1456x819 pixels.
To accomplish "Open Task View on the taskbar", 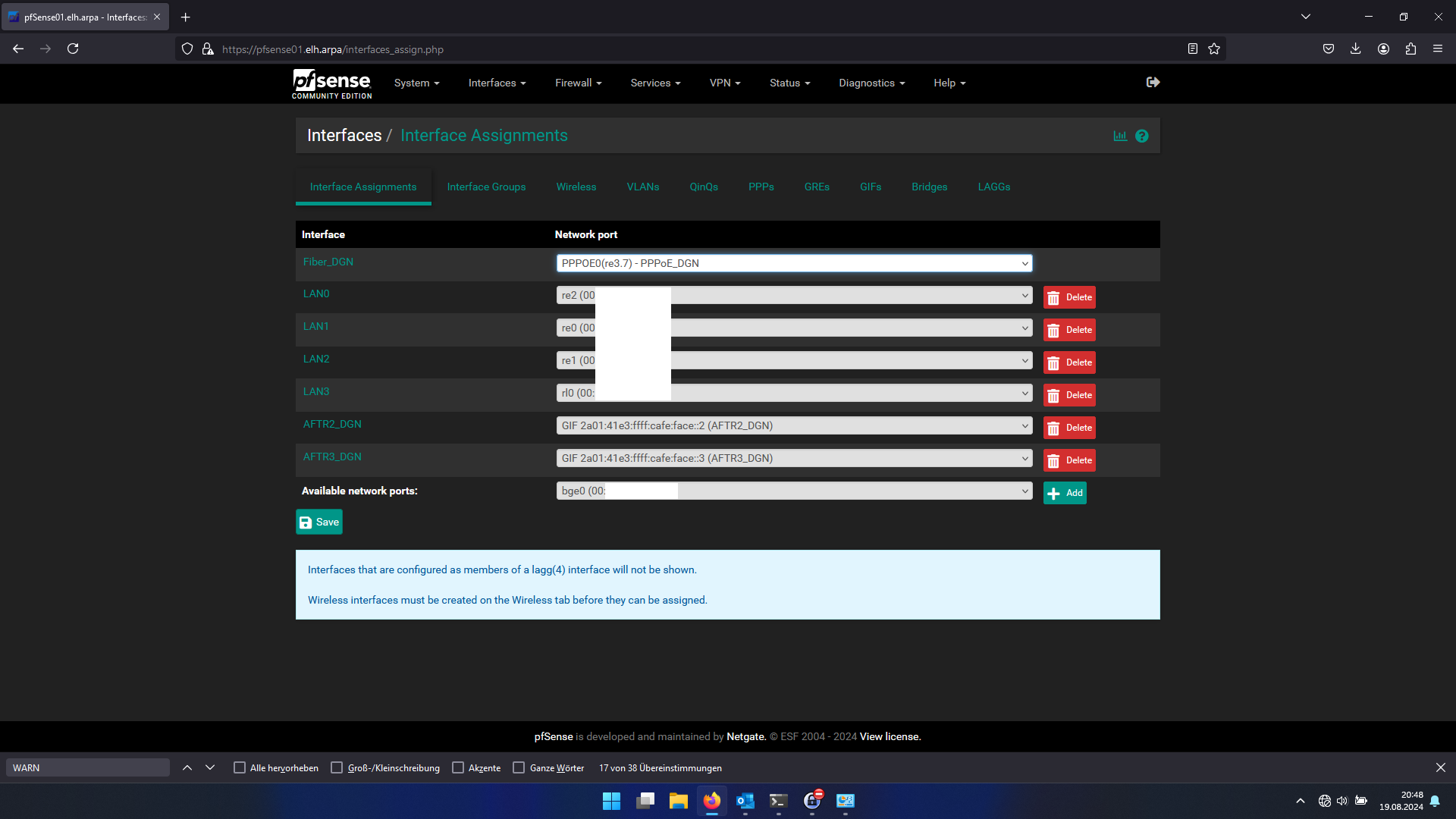I will (645, 801).
